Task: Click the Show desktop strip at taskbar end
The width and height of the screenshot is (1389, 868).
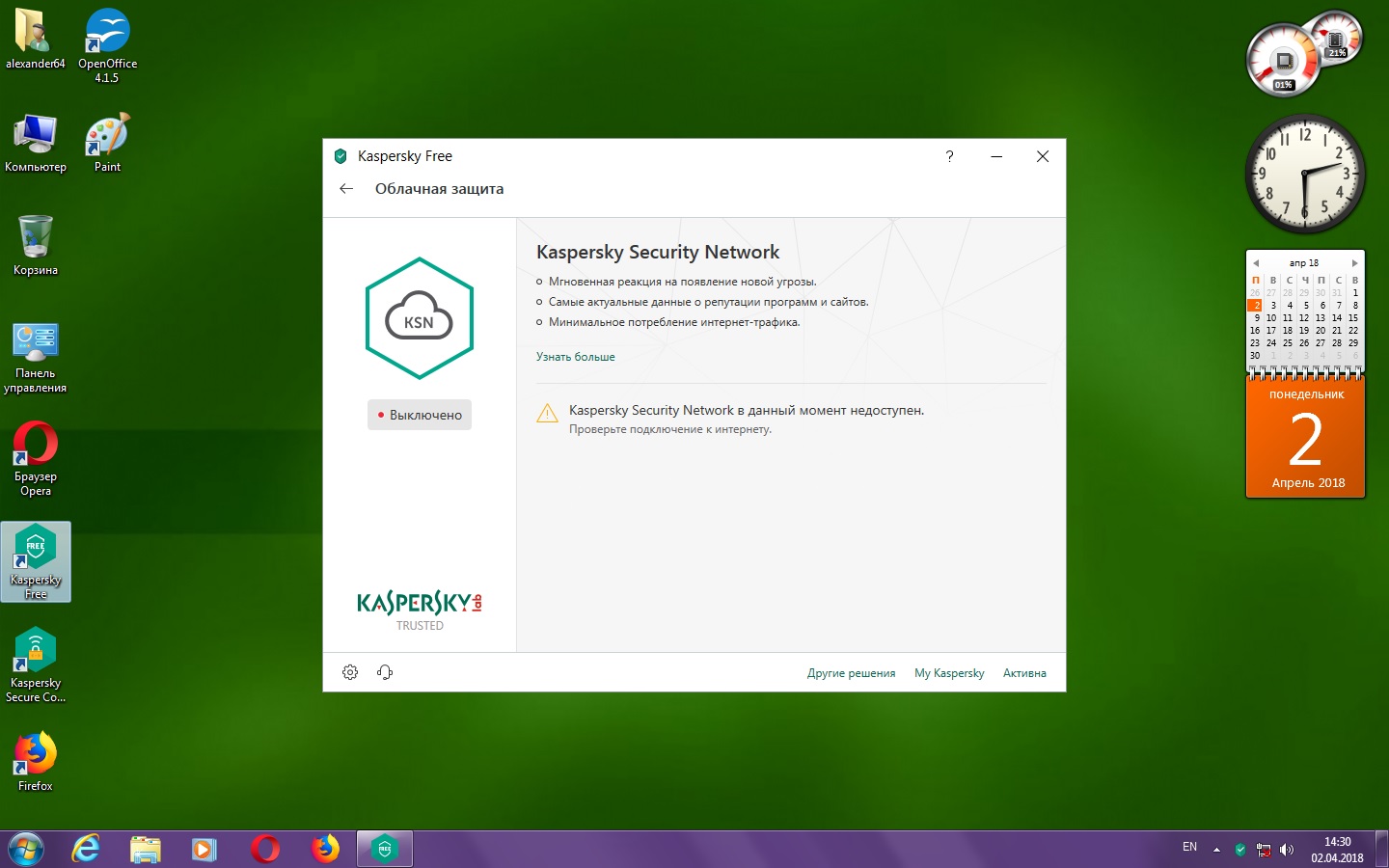Action: coord(1381,850)
